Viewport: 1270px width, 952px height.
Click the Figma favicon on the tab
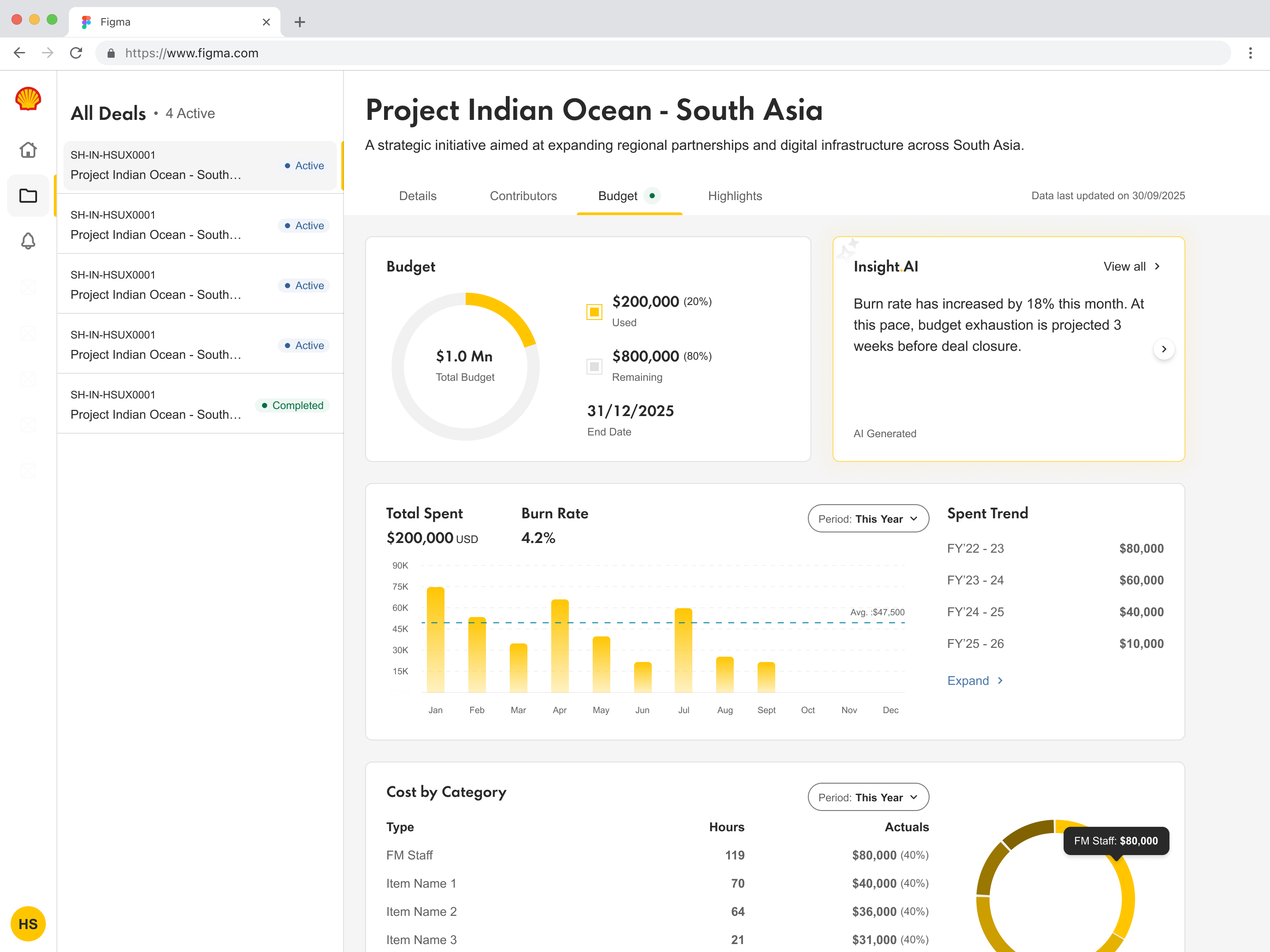[x=86, y=22]
